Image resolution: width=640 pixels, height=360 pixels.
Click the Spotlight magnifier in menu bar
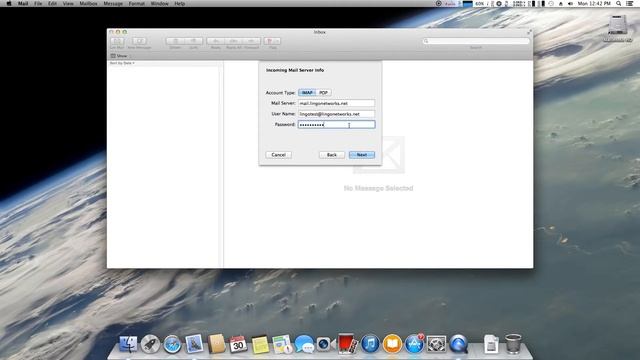coord(619,3)
